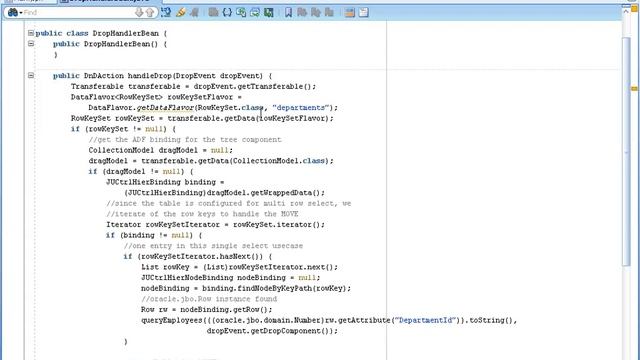This screenshot has height=360, width=640.
Task: Click 'getData(CollectionModel.class)' line
Action: click(211, 161)
